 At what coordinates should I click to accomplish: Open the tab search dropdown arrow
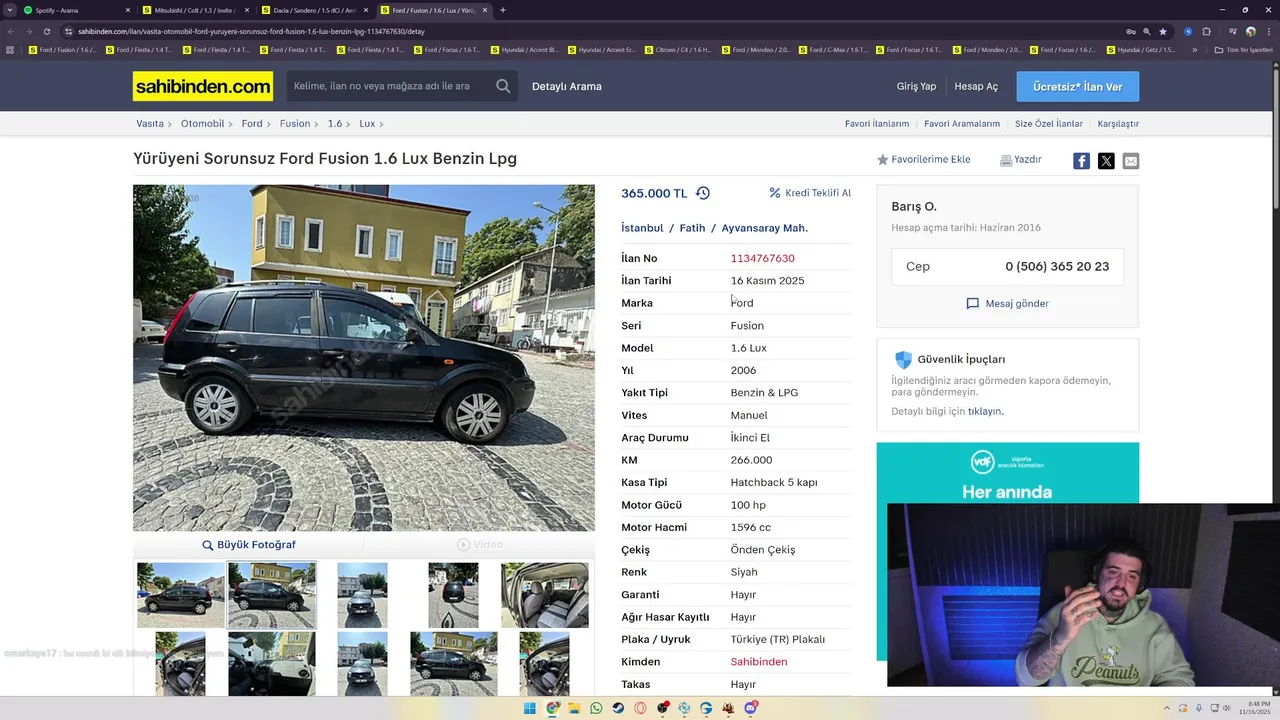(11, 10)
